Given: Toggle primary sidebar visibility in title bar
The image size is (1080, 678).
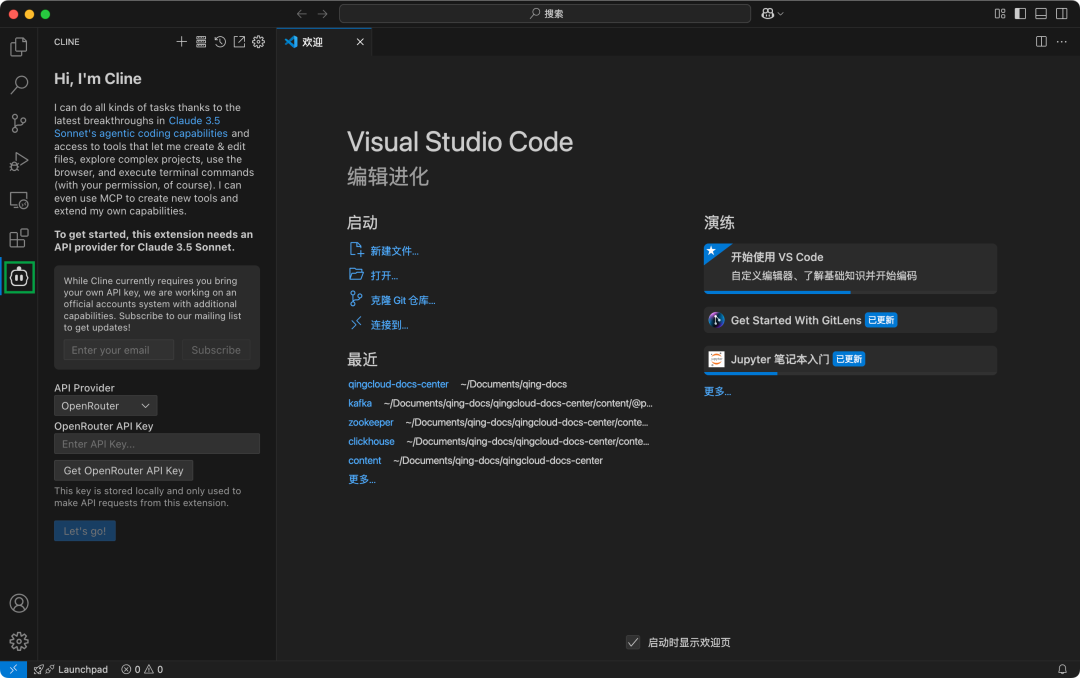Looking at the screenshot, I should point(1020,14).
